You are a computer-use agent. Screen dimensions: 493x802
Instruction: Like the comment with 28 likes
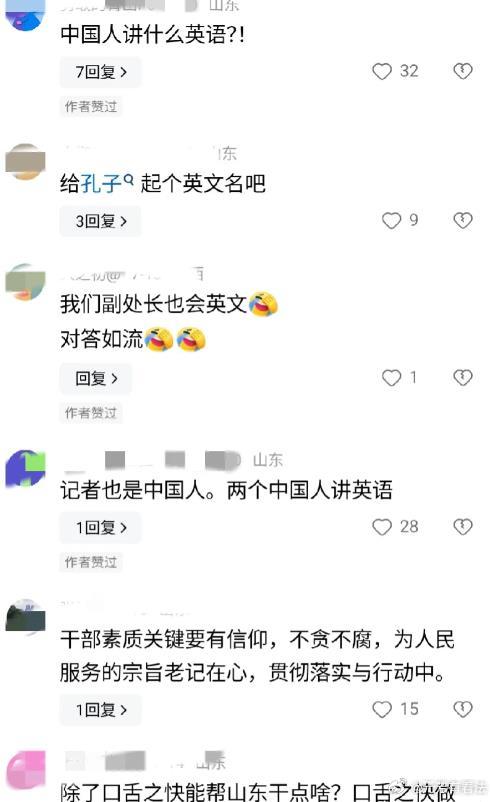[x=382, y=527]
